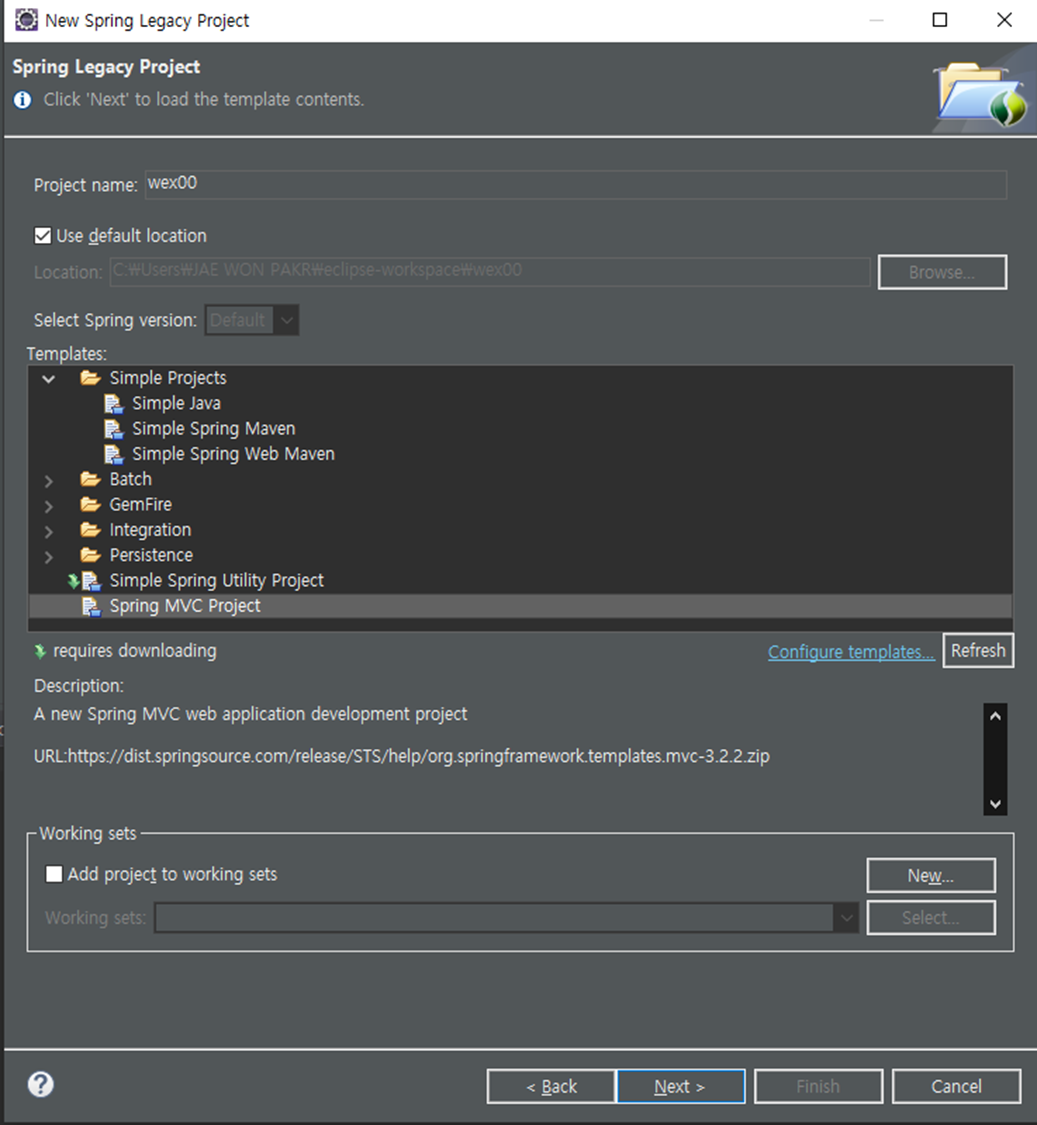The height and width of the screenshot is (1125, 1037).
Task: Click the Simple Spring Web Maven icon
Action: 113,454
